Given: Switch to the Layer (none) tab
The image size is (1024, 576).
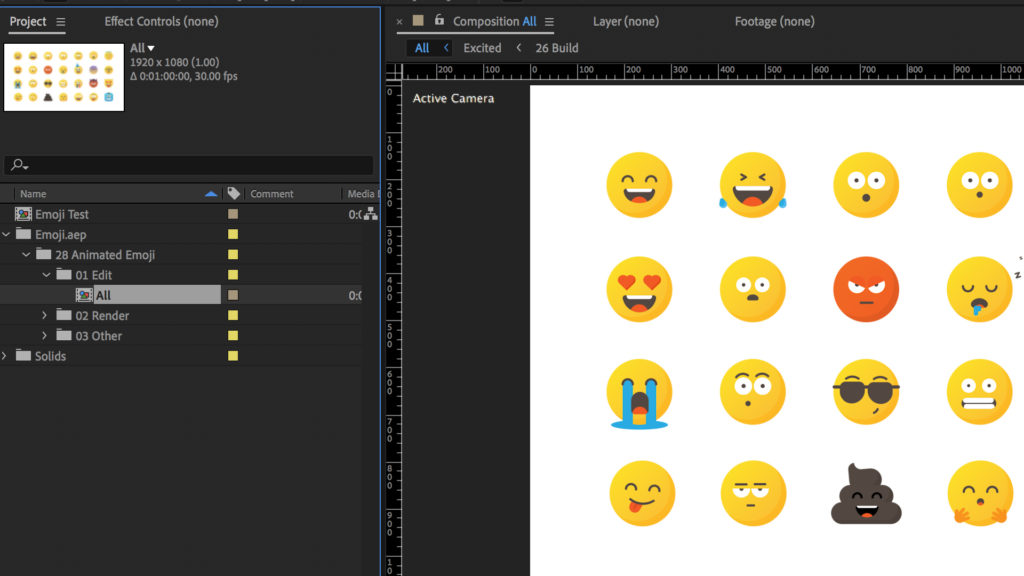Looking at the screenshot, I should 625,21.
